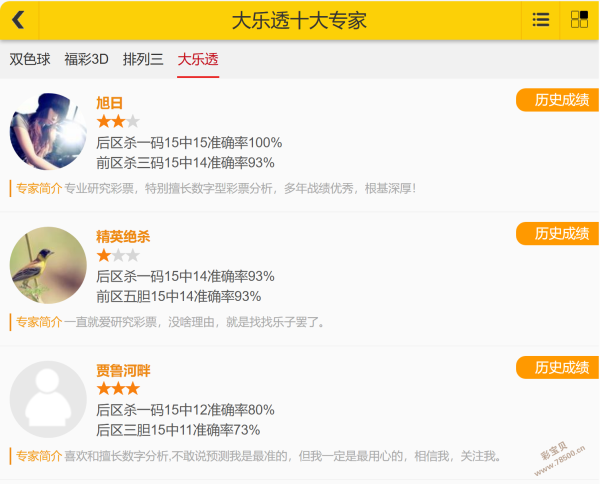Click 贾鲁河畔's three-star rating
Viewport: 600px width, 484px height.
click(118, 388)
